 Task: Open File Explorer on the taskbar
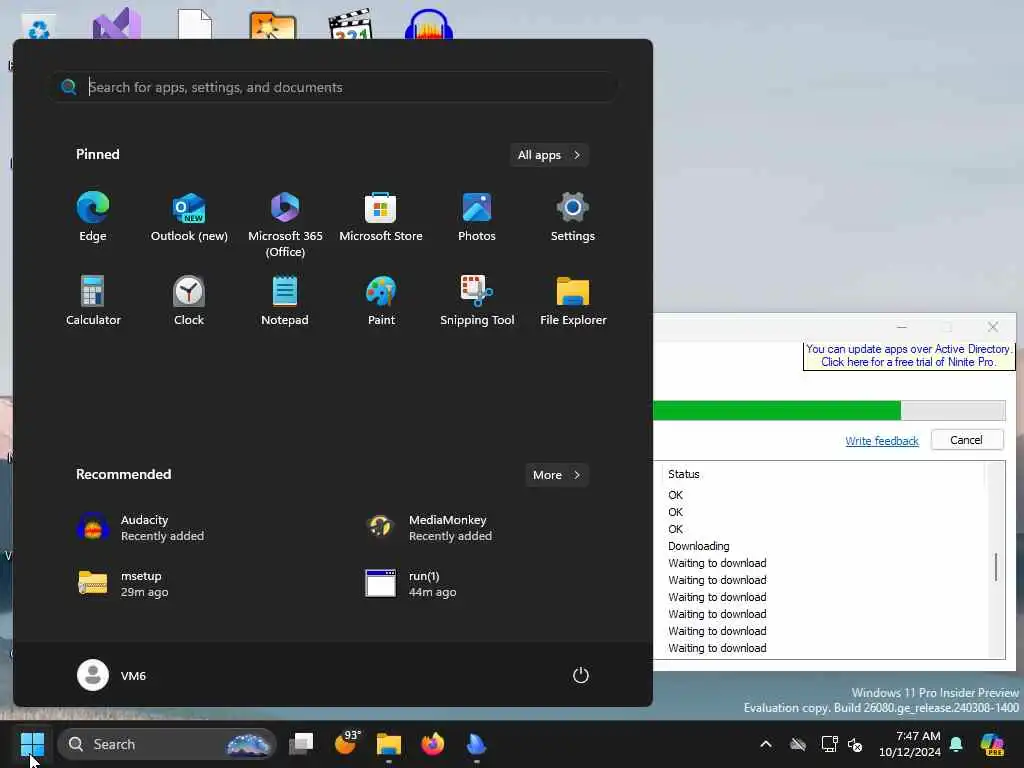click(389, 744)
